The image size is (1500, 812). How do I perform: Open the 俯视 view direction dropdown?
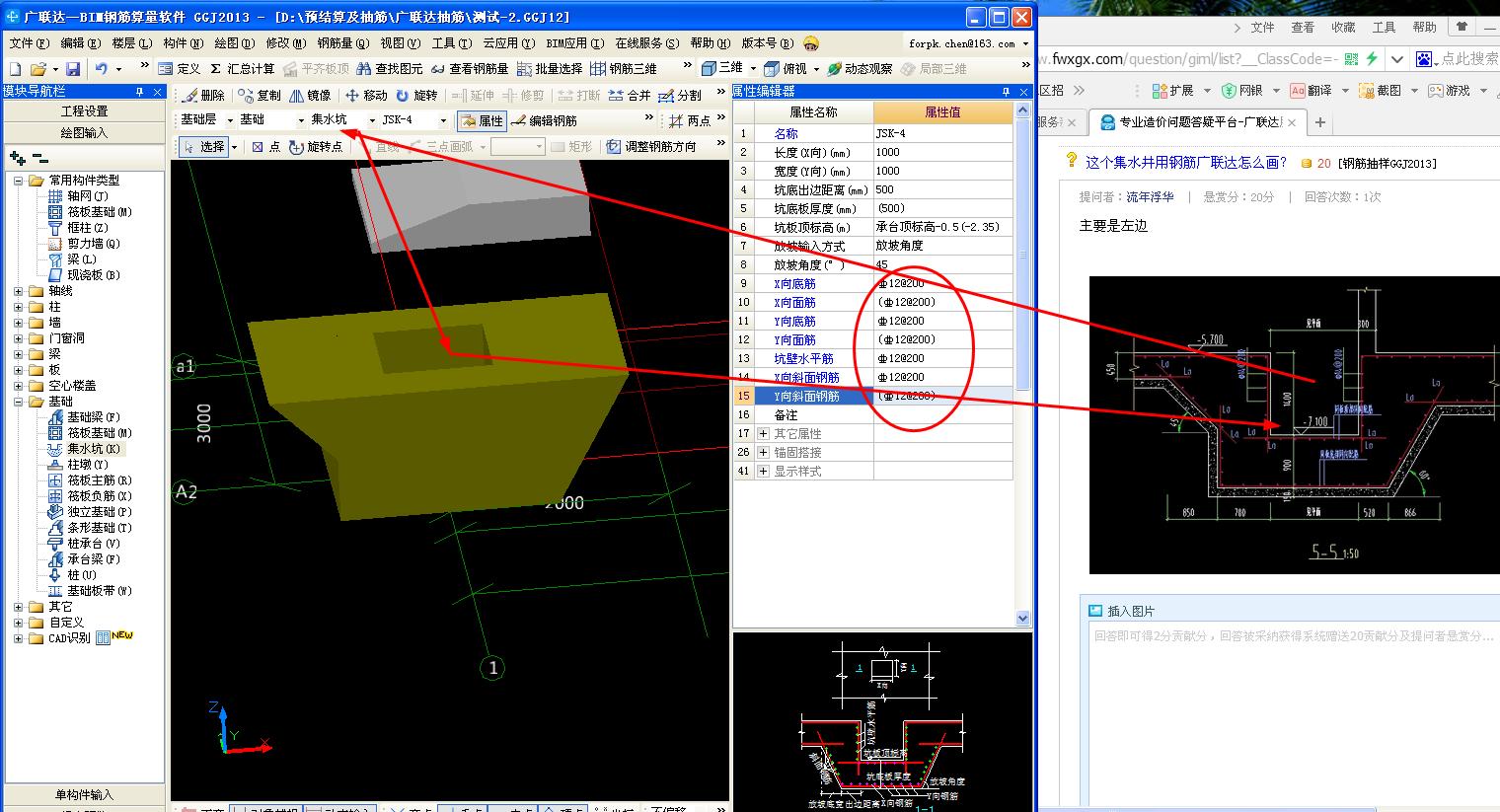[x=818, y=69]
